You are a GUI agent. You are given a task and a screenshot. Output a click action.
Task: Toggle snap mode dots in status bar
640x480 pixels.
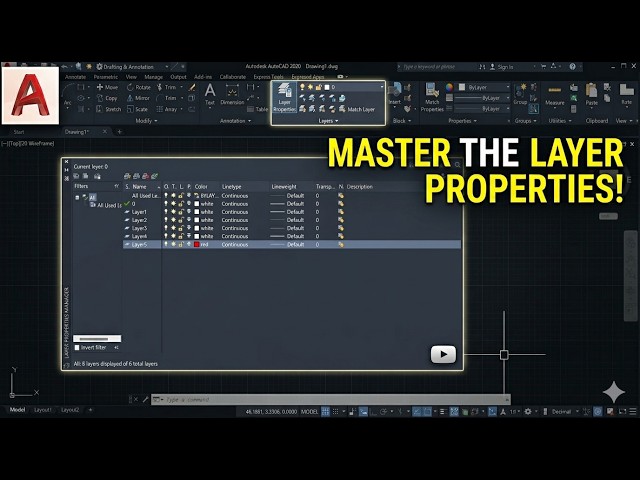(x=336, y=411)
